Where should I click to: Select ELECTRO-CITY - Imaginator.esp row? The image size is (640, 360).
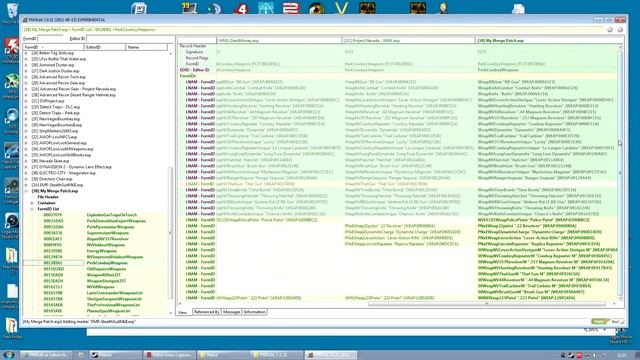(63, 173)
